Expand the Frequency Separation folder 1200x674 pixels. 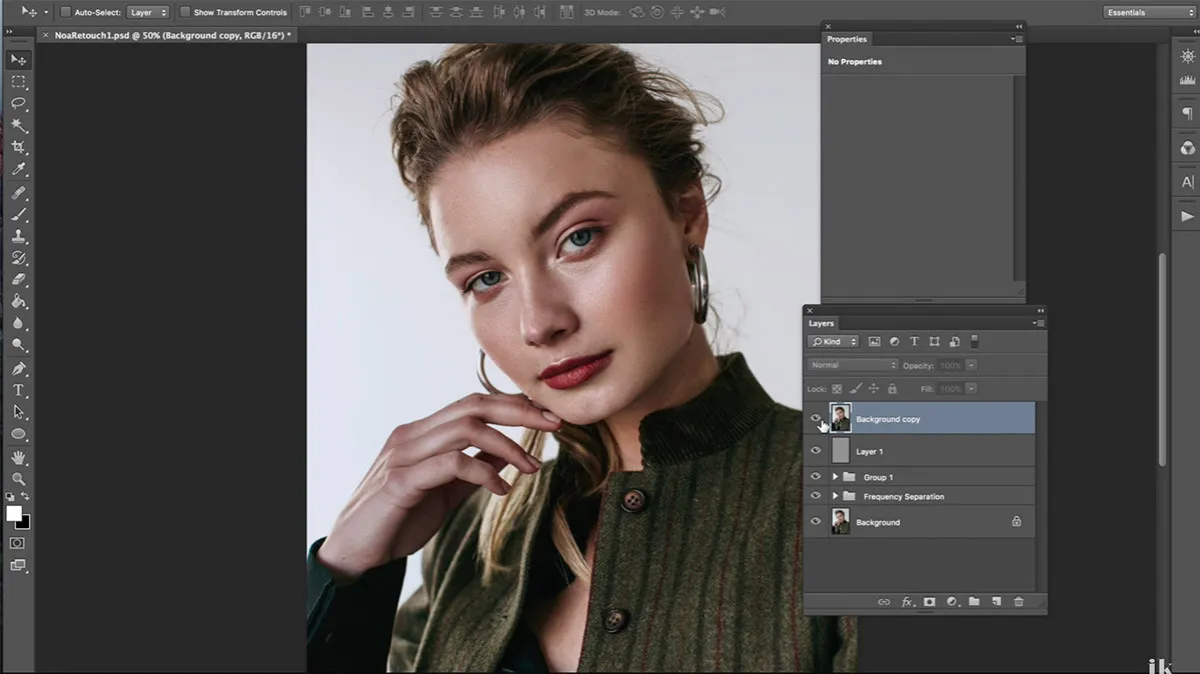tap(835, 496)
